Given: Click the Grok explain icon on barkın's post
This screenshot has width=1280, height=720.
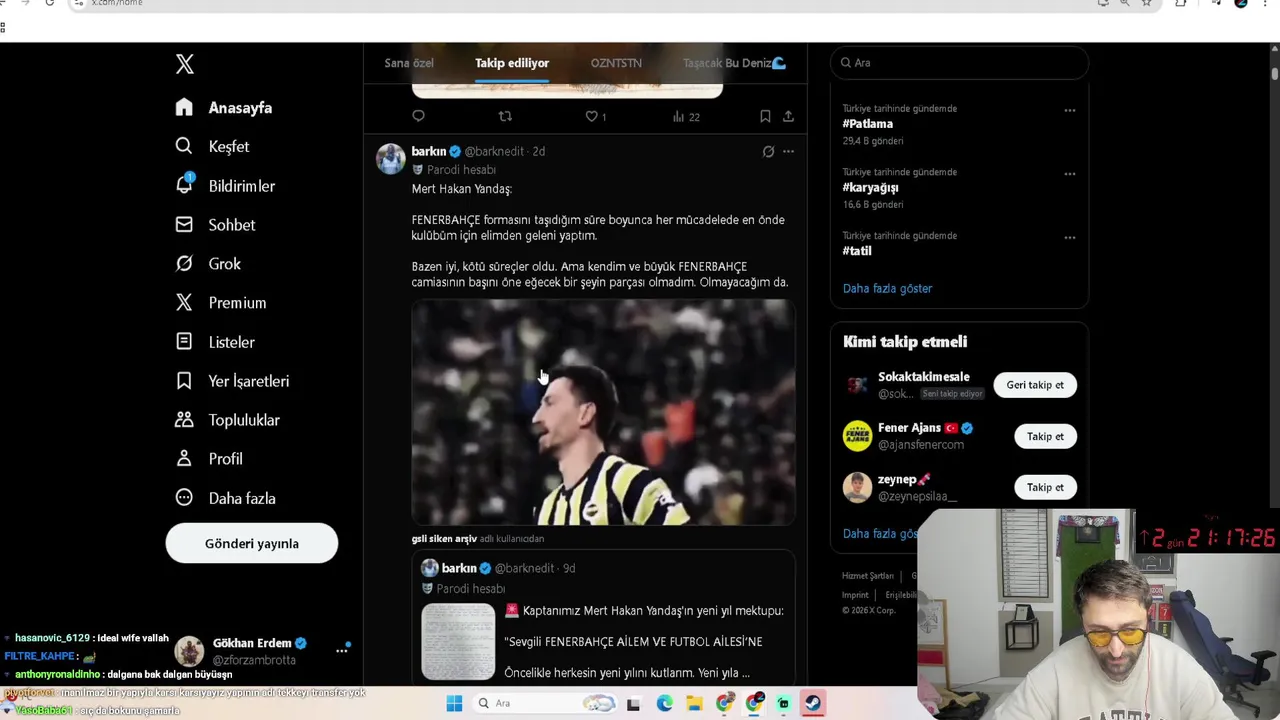Looking at the screenshot, I should tap(768, 151).
